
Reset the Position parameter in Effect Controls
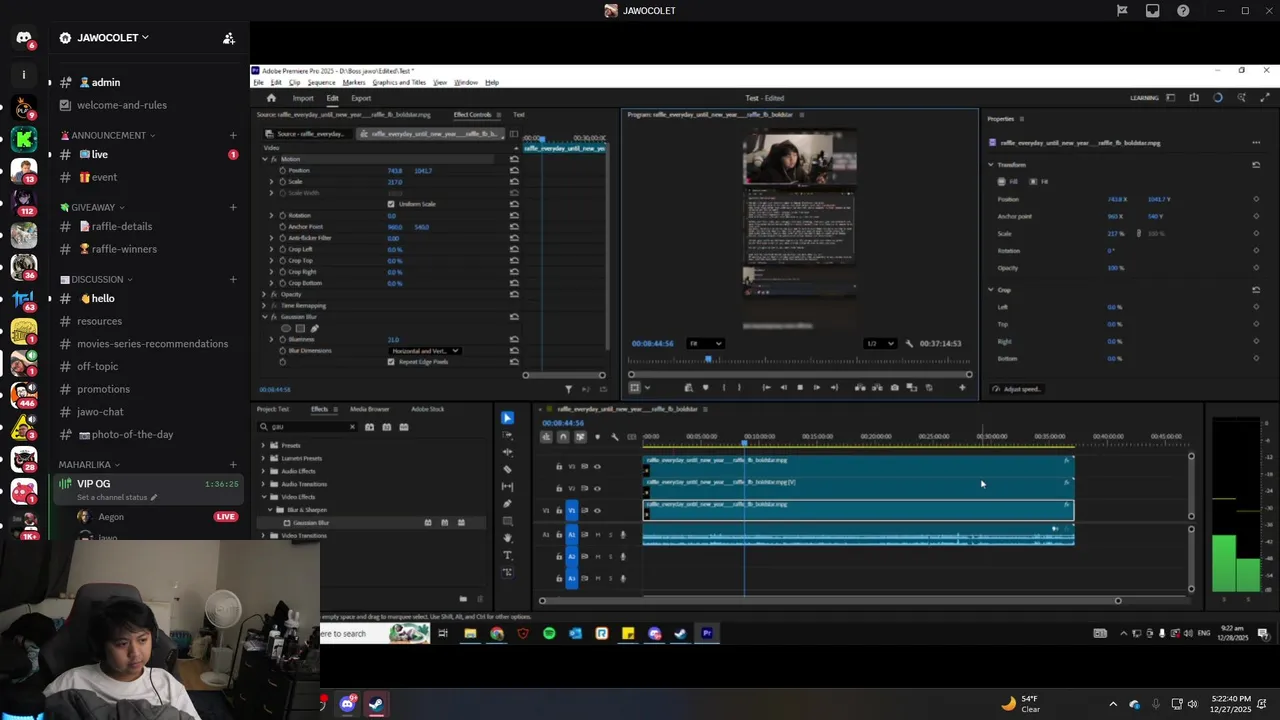click(514, 170)
